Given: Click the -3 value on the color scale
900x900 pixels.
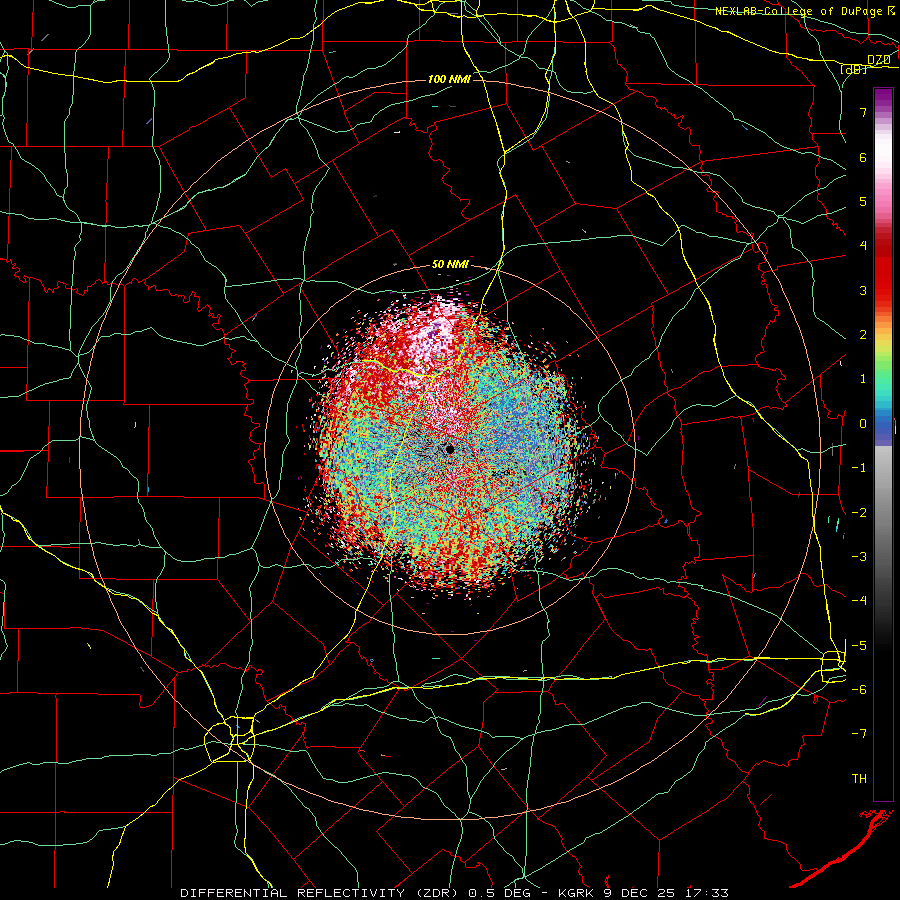Looking at the screenshot, I should click(x=859, y=557).
